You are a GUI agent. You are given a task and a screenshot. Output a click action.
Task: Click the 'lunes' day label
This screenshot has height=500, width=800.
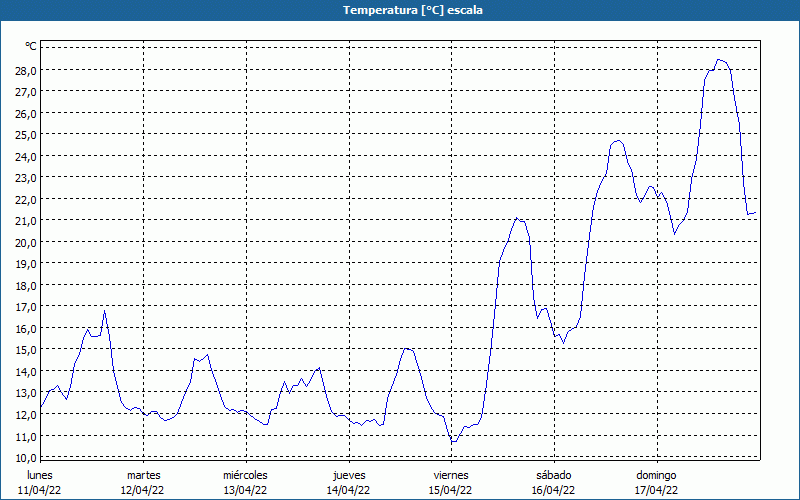click(x=40, y=475)
